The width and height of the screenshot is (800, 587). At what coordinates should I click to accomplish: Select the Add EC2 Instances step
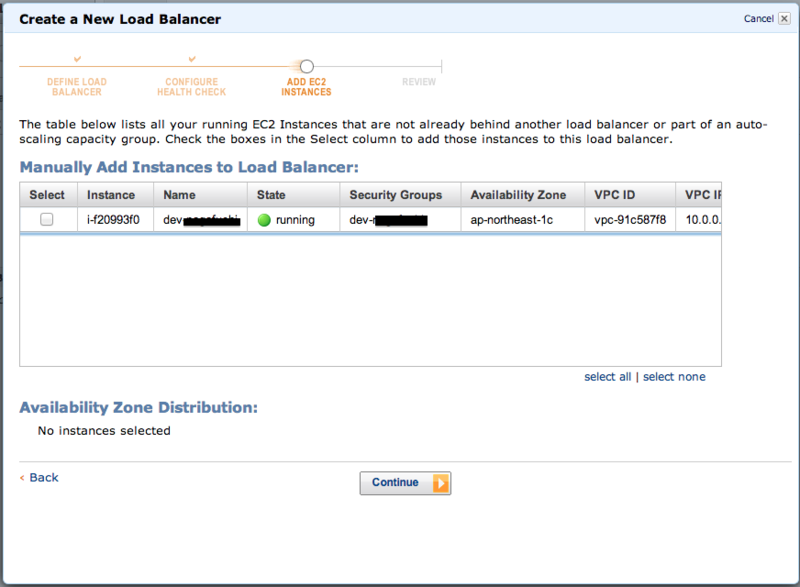[x=306, y=87]
